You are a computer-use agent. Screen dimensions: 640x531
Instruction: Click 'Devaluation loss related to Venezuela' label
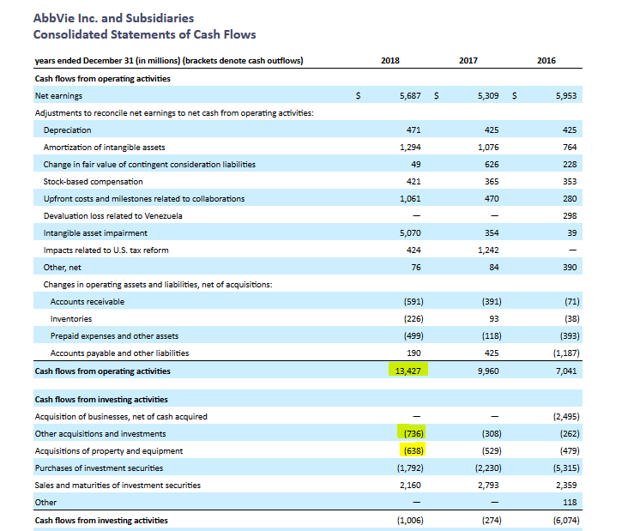click(113, 216)
